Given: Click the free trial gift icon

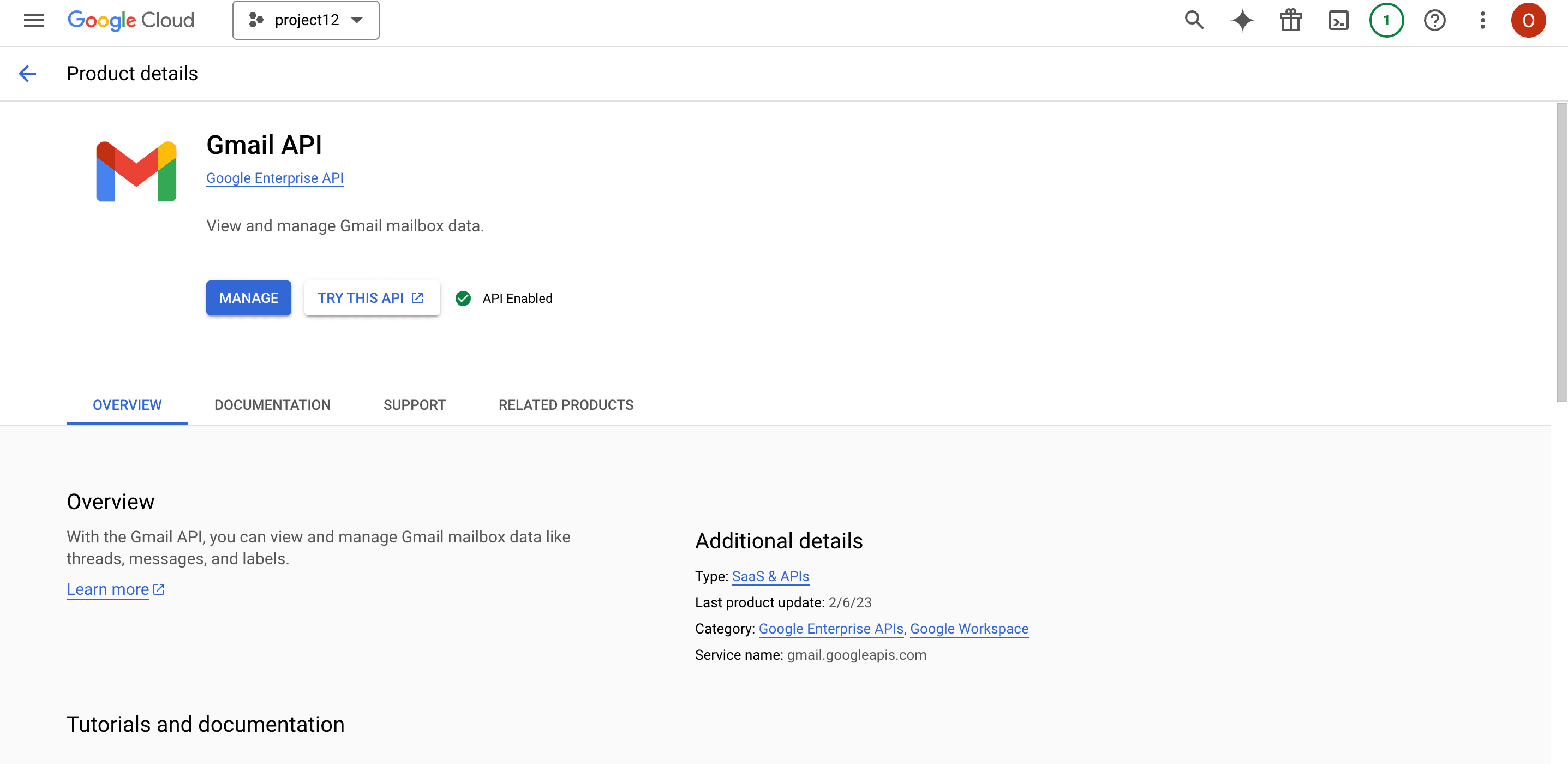Looking at the screenshot, I should (1290, 20).
